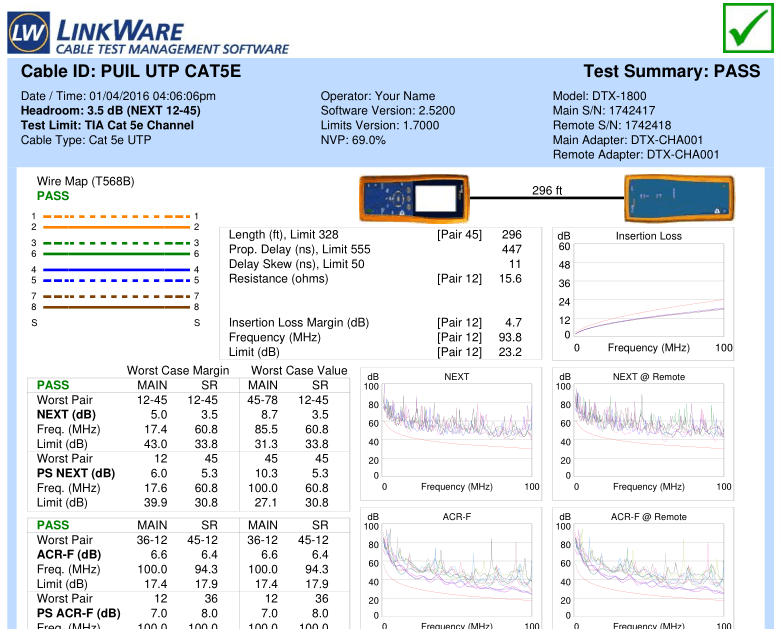Image resolution: width=781 pixels, height=629 pixels.
Task: Click the green PASS checkmark icon
Action: (x=748, y=28)
